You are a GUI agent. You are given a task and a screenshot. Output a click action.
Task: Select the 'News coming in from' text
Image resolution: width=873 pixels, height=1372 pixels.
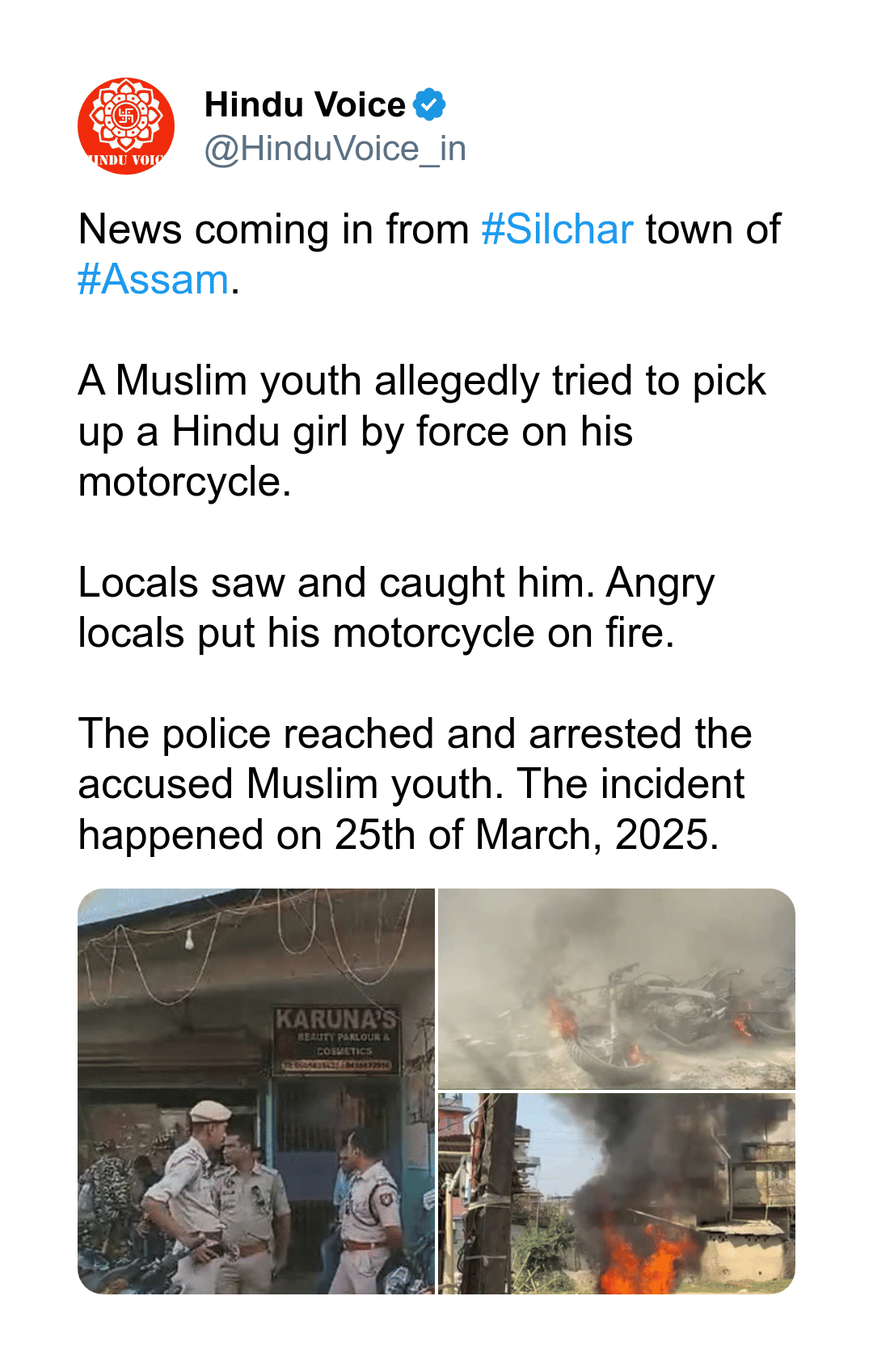274,230
